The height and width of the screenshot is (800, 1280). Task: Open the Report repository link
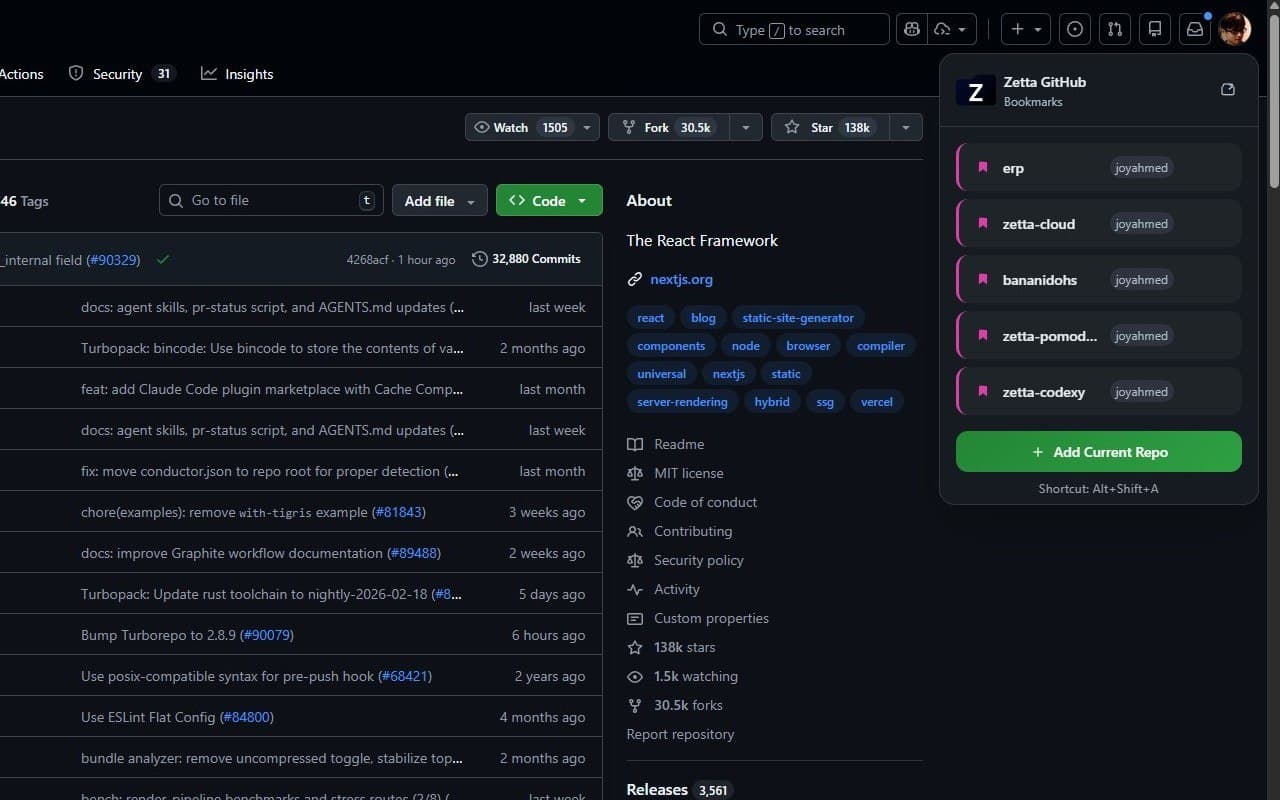(680, 734)
